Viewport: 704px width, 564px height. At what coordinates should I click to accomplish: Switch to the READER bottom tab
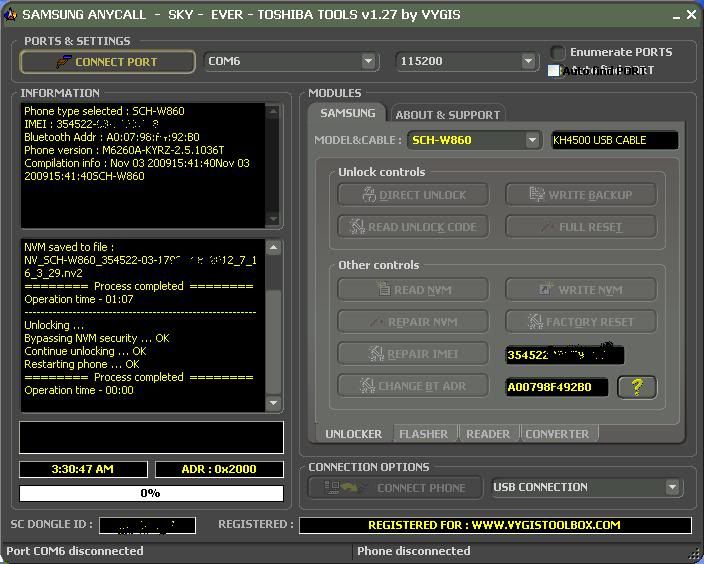(488, 434)
